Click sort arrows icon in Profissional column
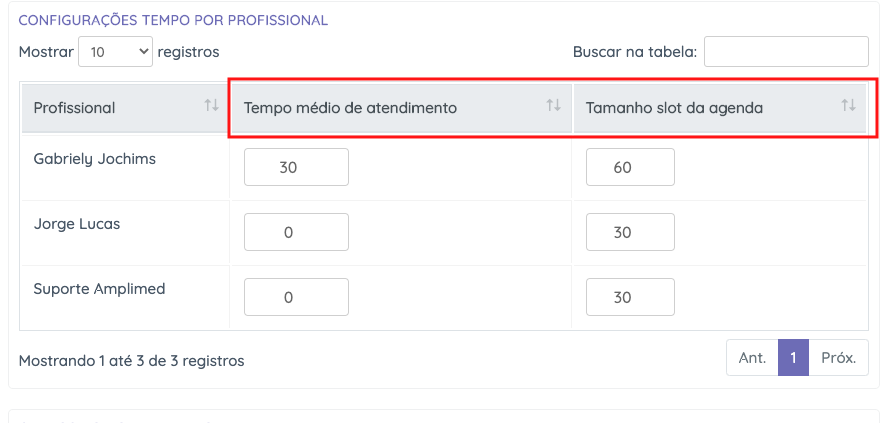This screenshot has width=889, height=423. [211, 105]
